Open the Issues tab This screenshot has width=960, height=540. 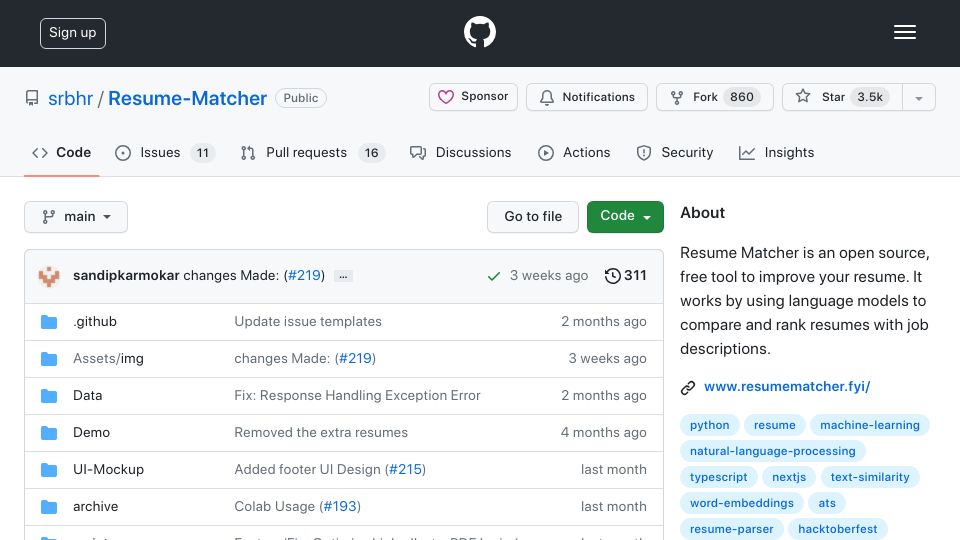165,152
